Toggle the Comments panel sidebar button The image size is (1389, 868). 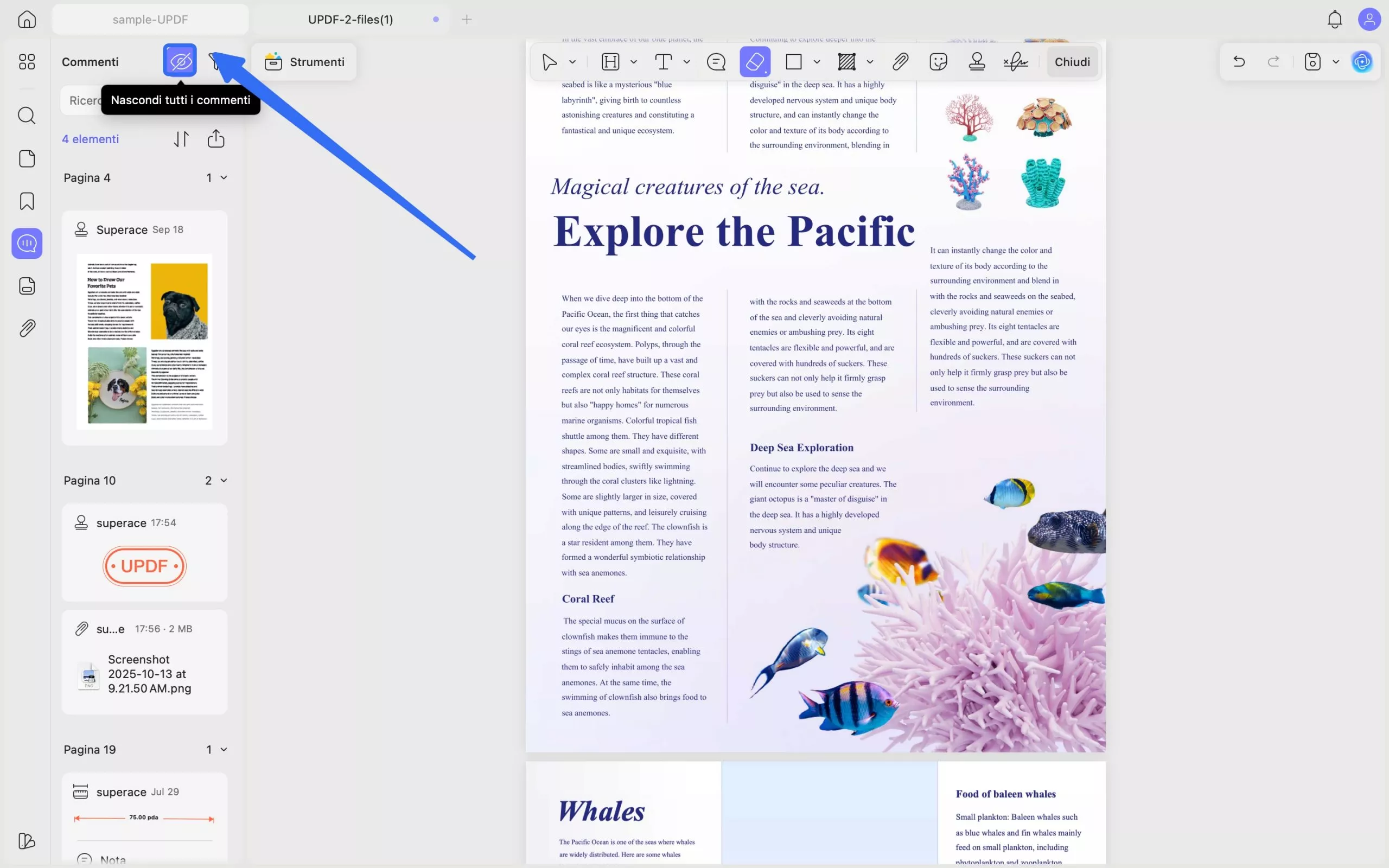click(27, 244)
